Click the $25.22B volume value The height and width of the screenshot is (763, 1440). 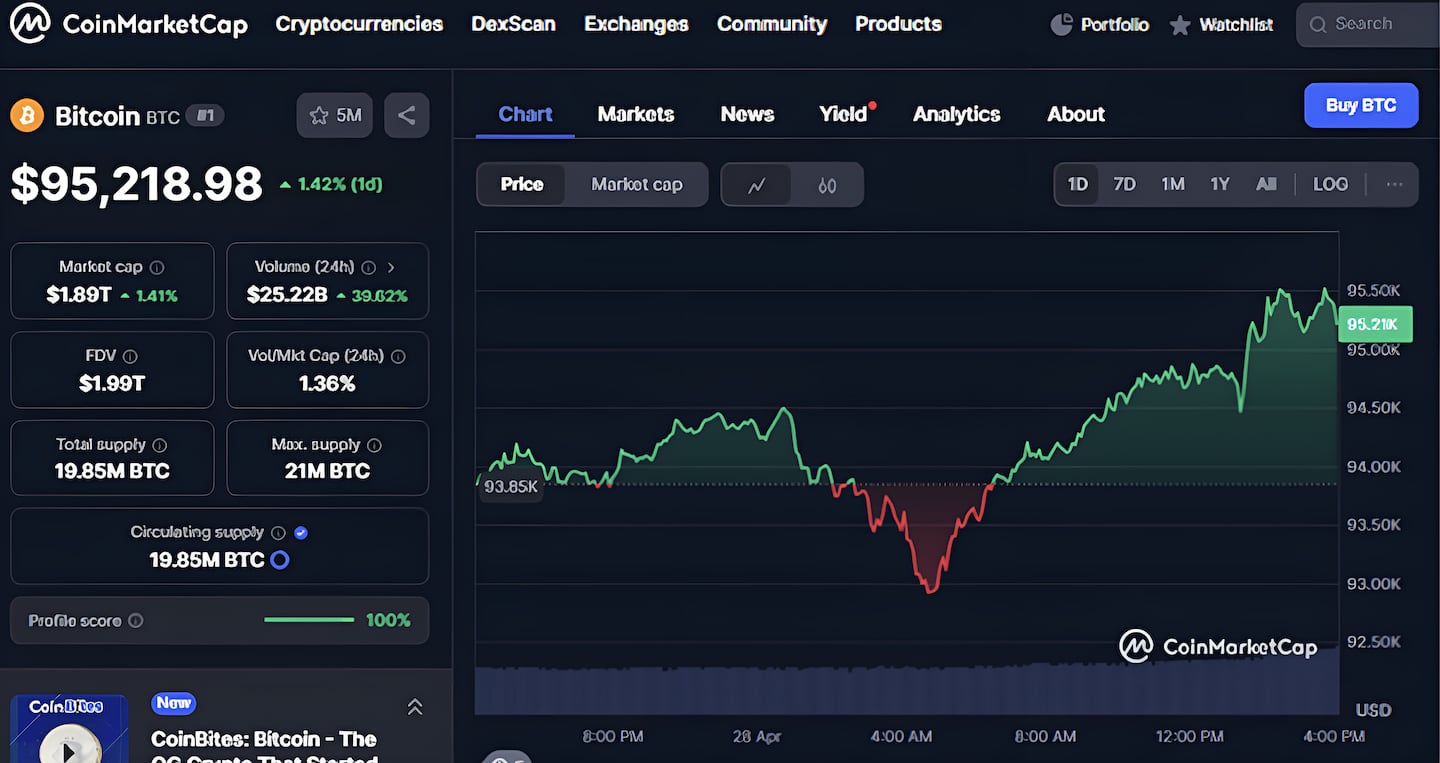287,295
